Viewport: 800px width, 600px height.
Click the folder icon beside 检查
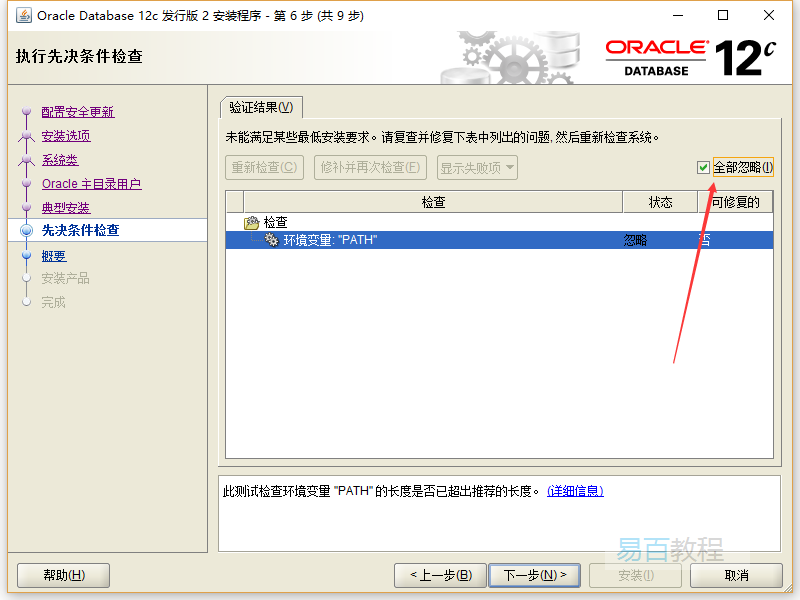pos(251,222)
